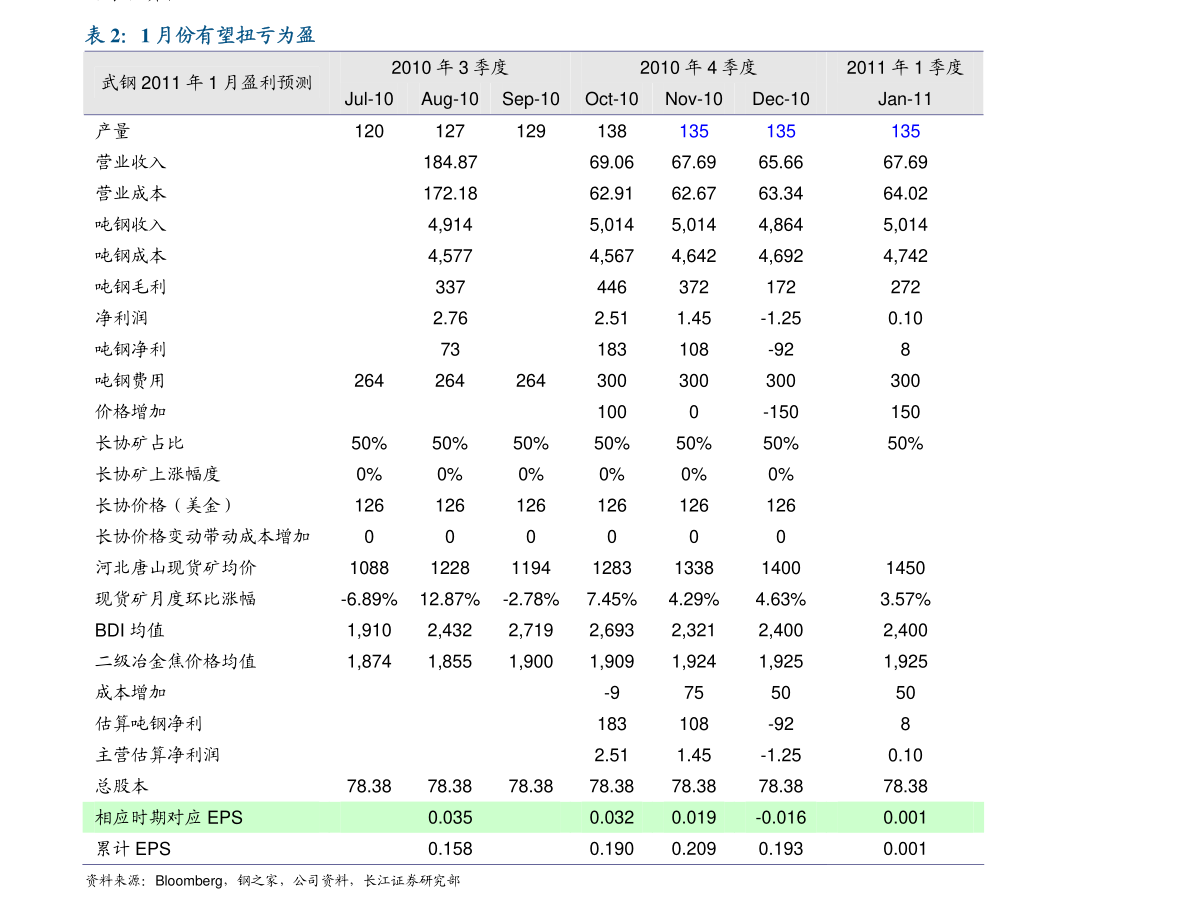Click the 河北唐山现货矿均价 row label
Image resolution: width=1191 pixels, height=909 pixels.
[x=175, y=567]
